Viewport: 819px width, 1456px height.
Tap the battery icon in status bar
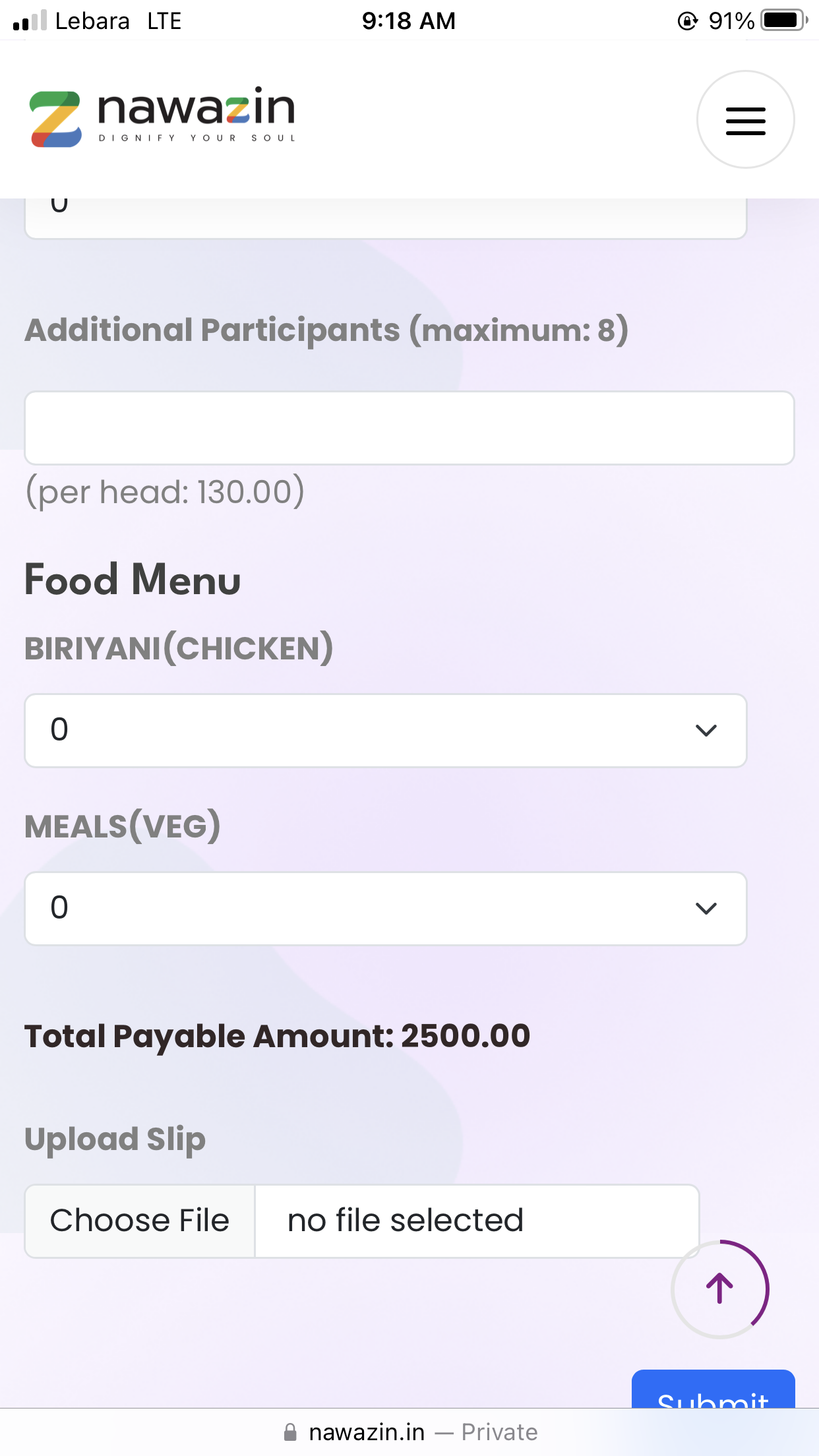point(783,20)
